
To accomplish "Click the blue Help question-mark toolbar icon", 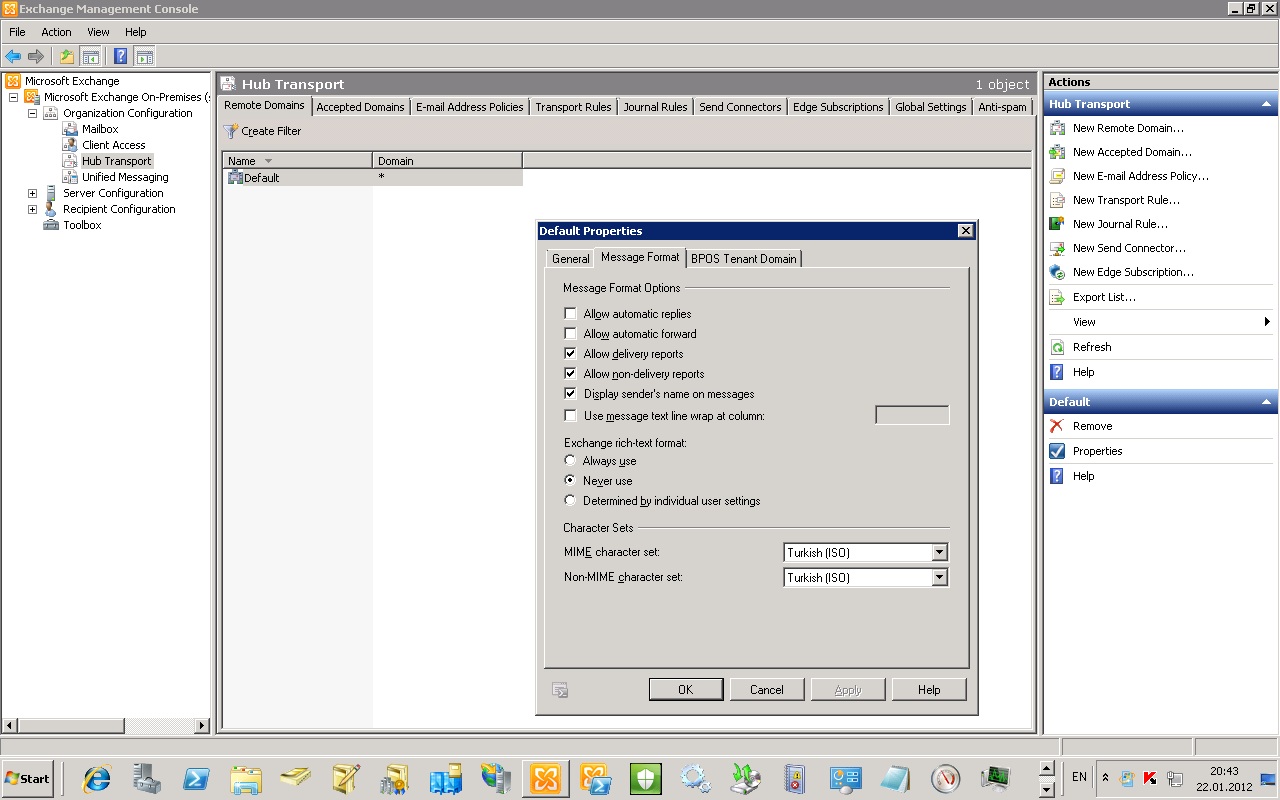I will [x=120, y=57].
